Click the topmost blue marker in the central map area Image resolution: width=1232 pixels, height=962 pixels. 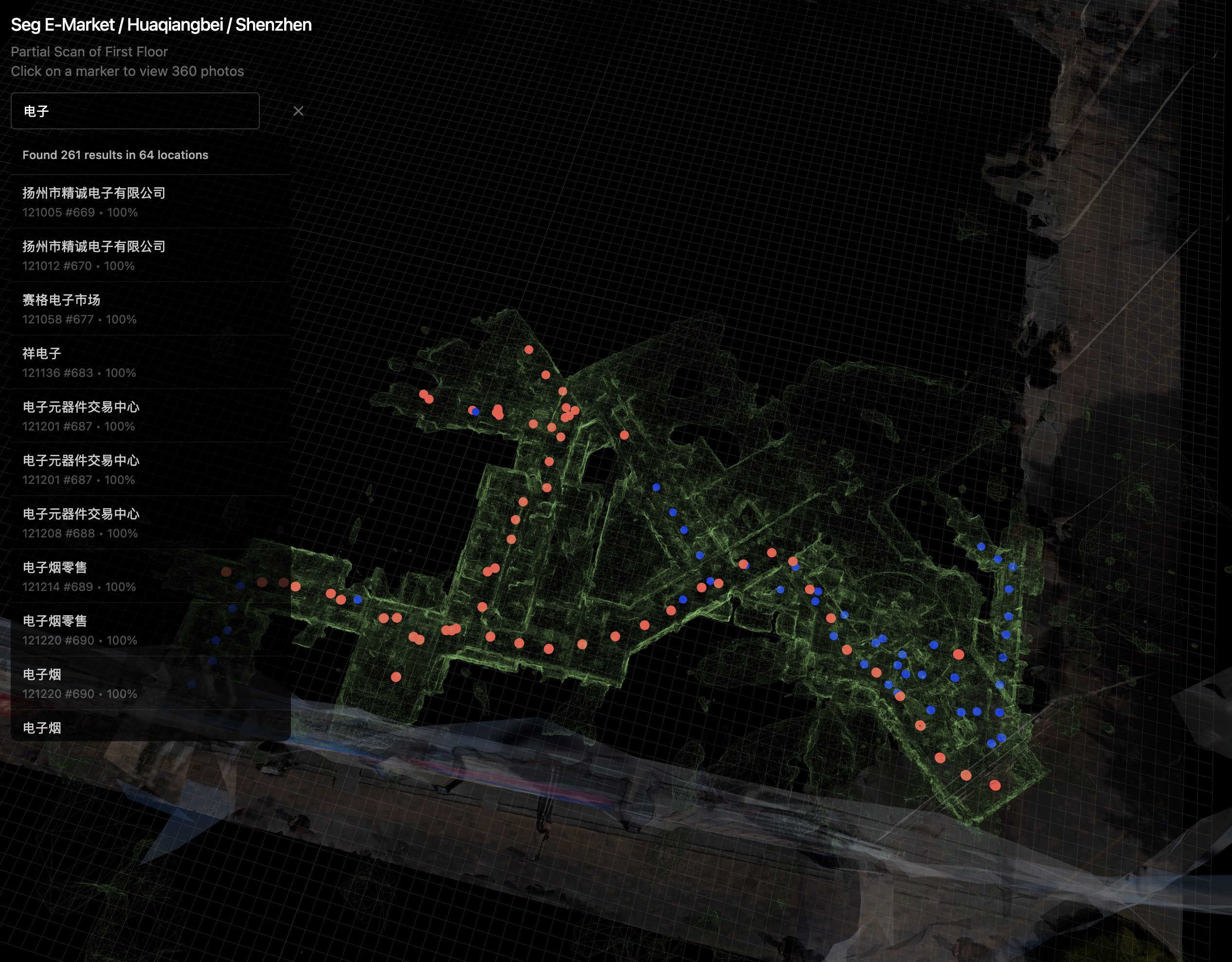tap(656, 487)
